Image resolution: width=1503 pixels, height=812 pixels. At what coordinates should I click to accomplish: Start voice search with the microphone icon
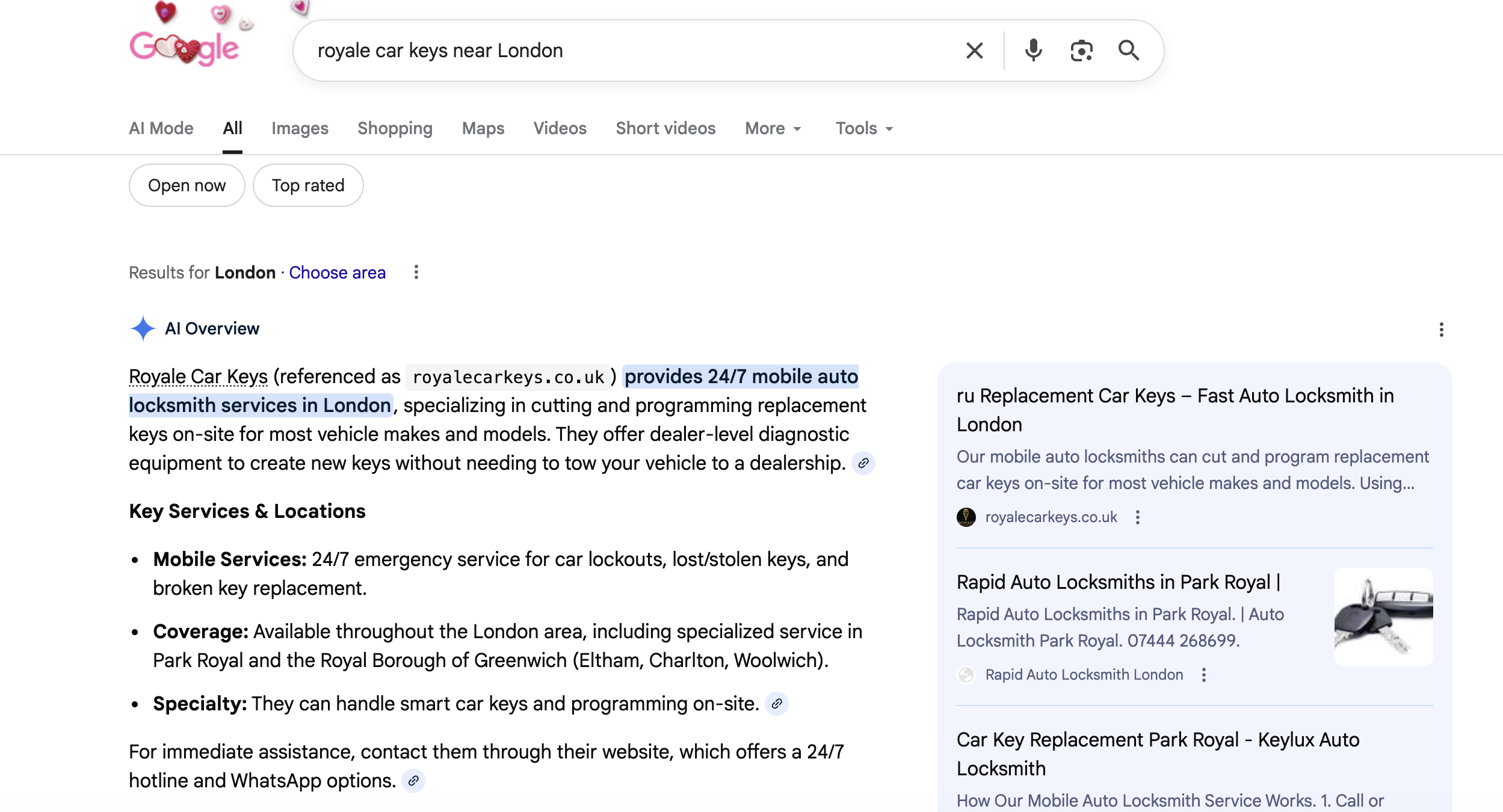(x=1033, y=51)
